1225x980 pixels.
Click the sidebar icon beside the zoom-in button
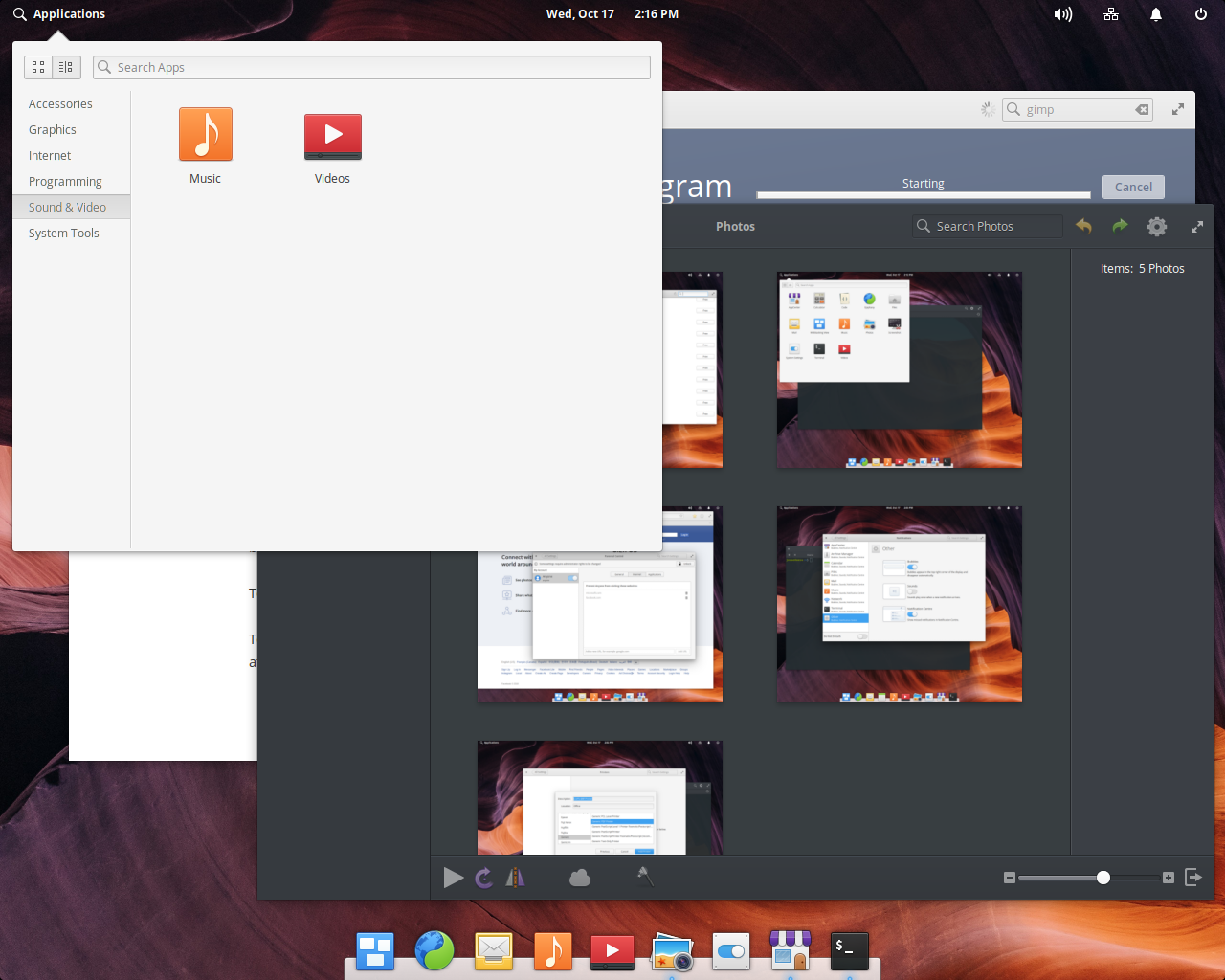point(1193,877)
